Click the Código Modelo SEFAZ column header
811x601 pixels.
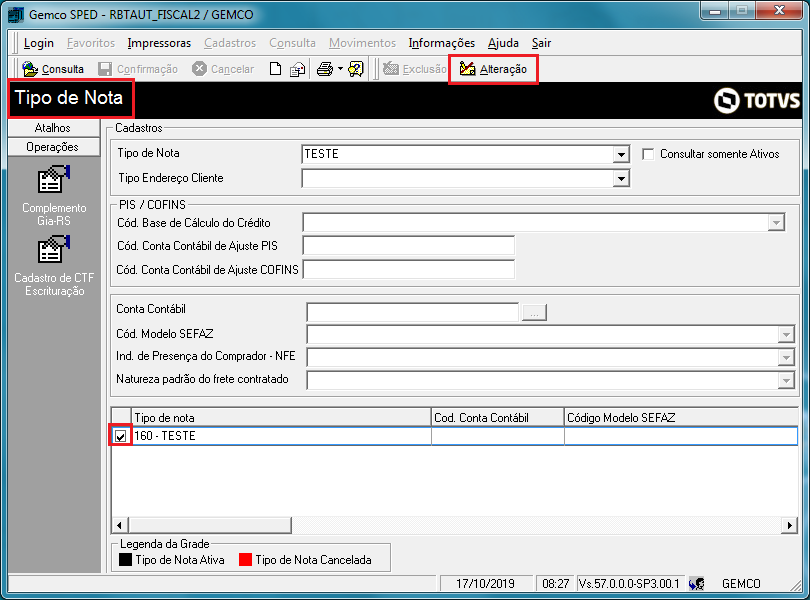[681, 417]
